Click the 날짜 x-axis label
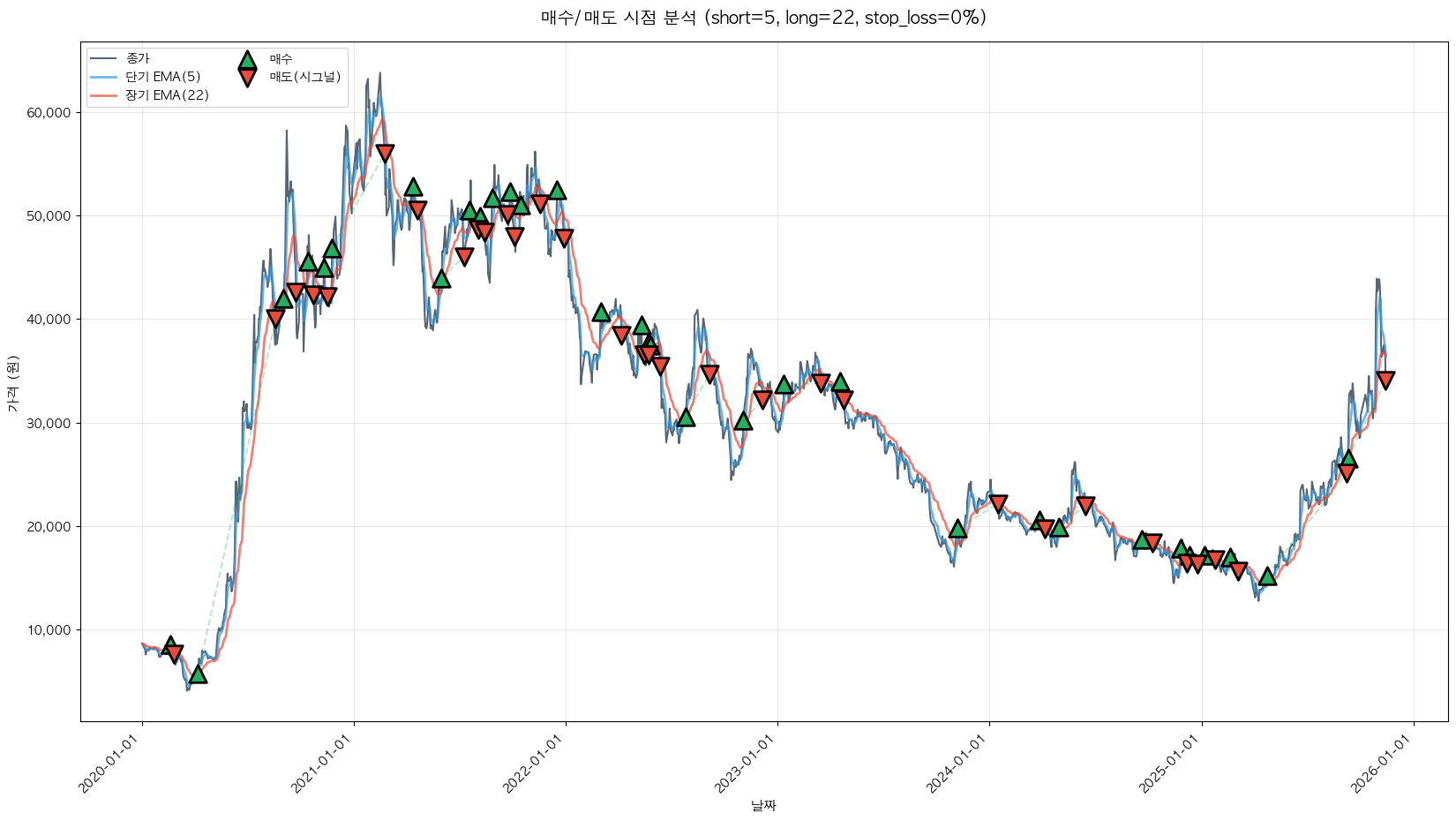 [x=763, y=805]
